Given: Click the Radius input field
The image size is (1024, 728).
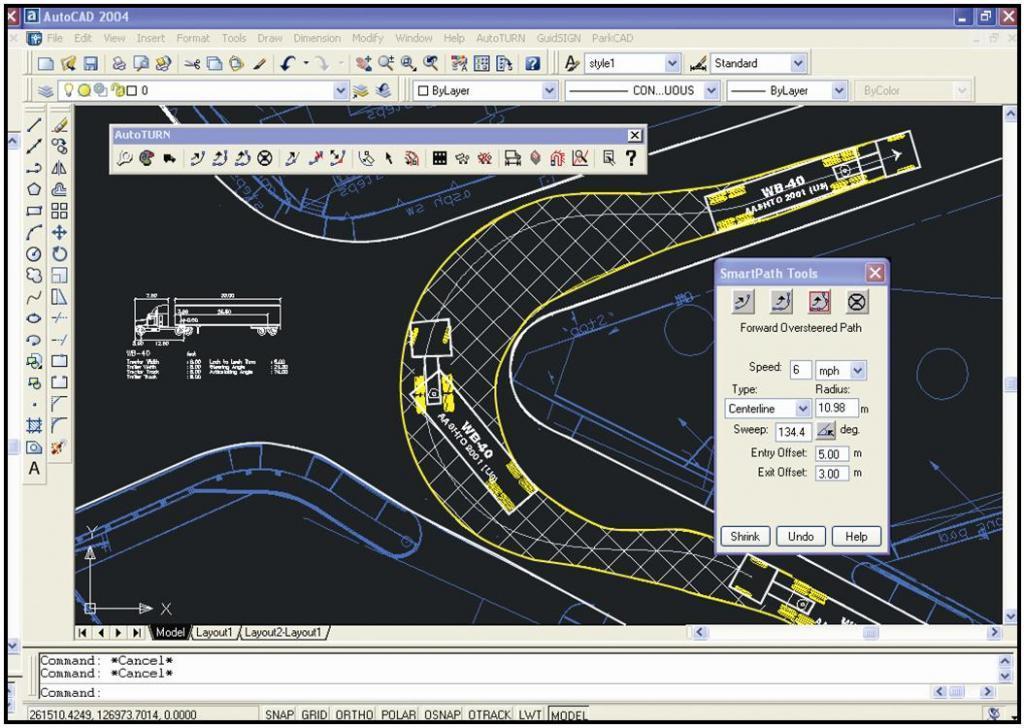Looking at the screenshot, I should pyautogui.click(x=836, y=409).
